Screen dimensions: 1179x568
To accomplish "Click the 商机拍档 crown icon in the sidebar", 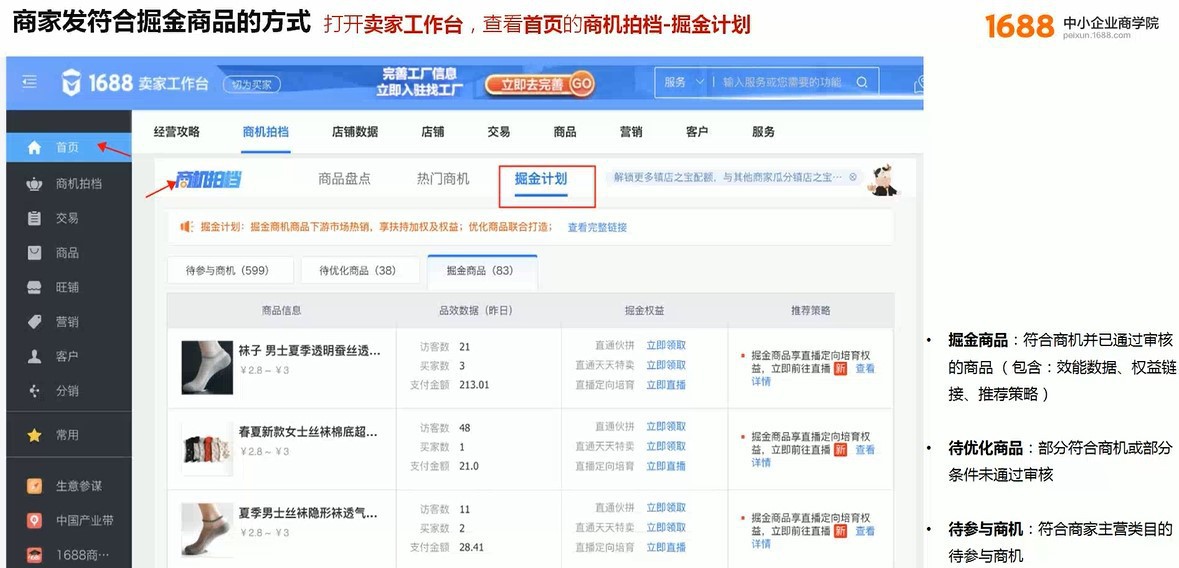I will [35, 184].
